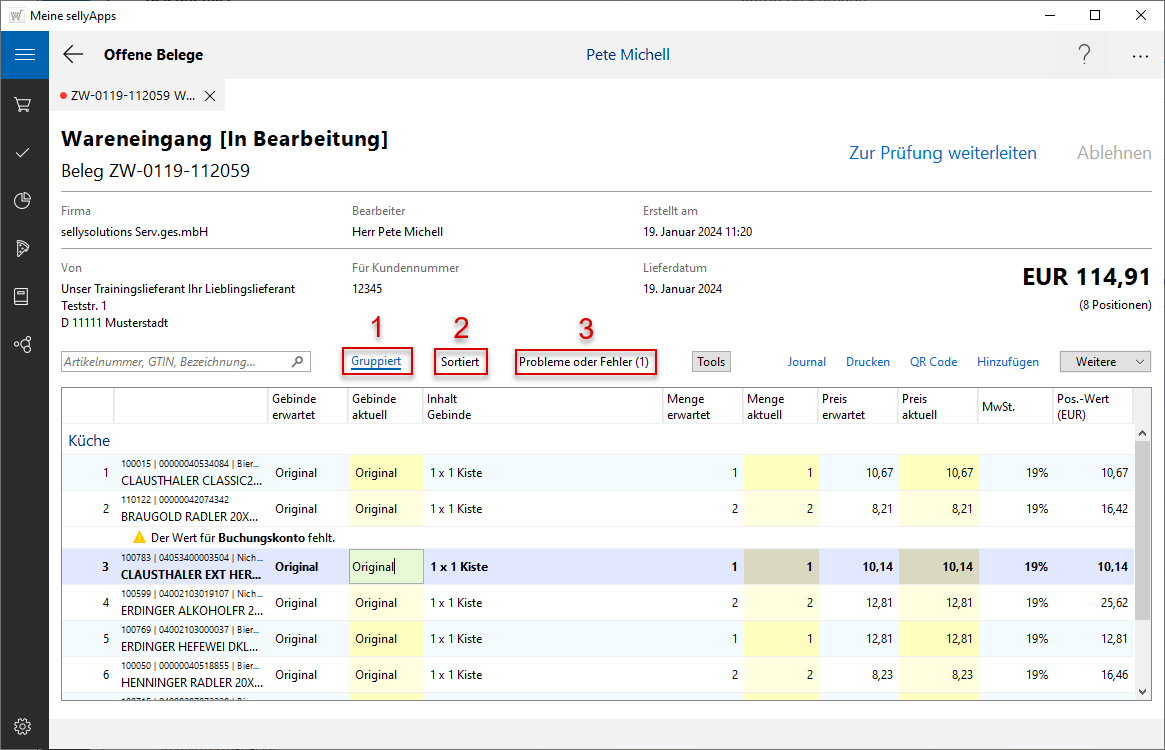Open the pie chart reports icon
This screenshot has height=750, width=1165.
(24, 201)
